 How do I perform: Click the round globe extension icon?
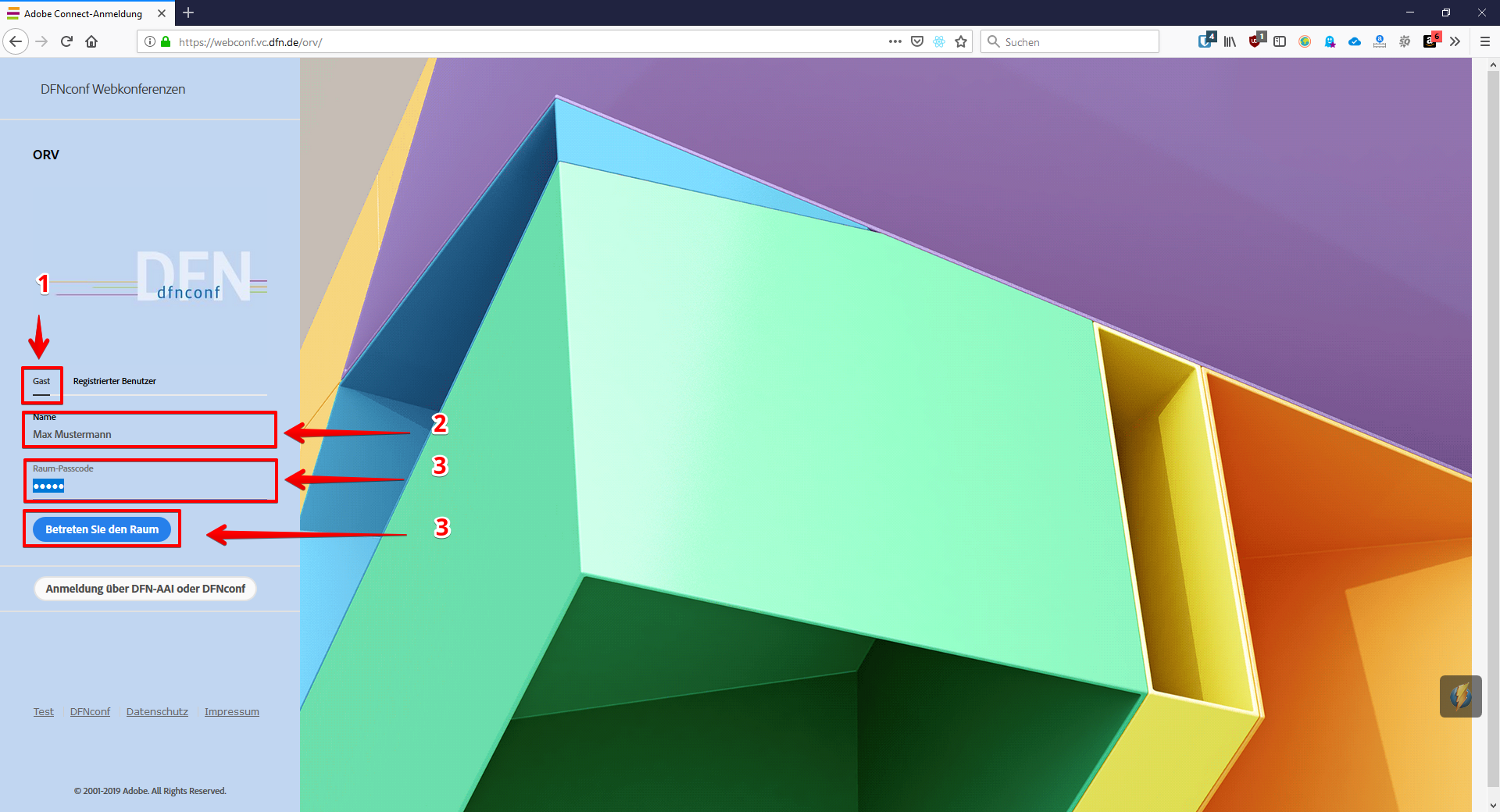(1305, 41)
